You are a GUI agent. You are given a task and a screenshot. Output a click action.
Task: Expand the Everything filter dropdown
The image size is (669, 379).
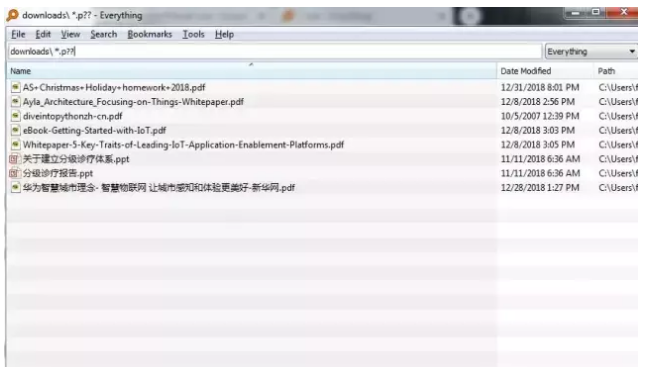[591, 52]
